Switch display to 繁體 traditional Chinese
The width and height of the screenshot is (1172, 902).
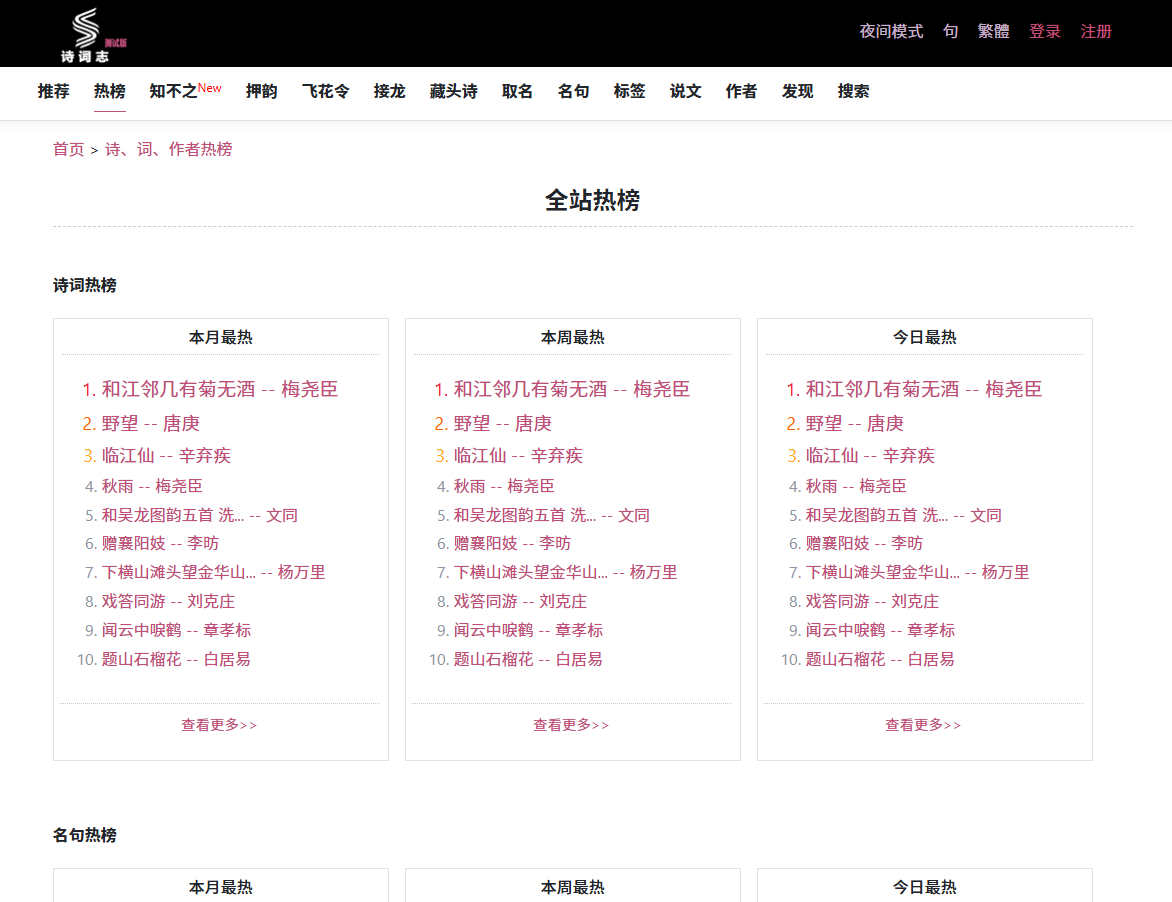coord(993,31)
